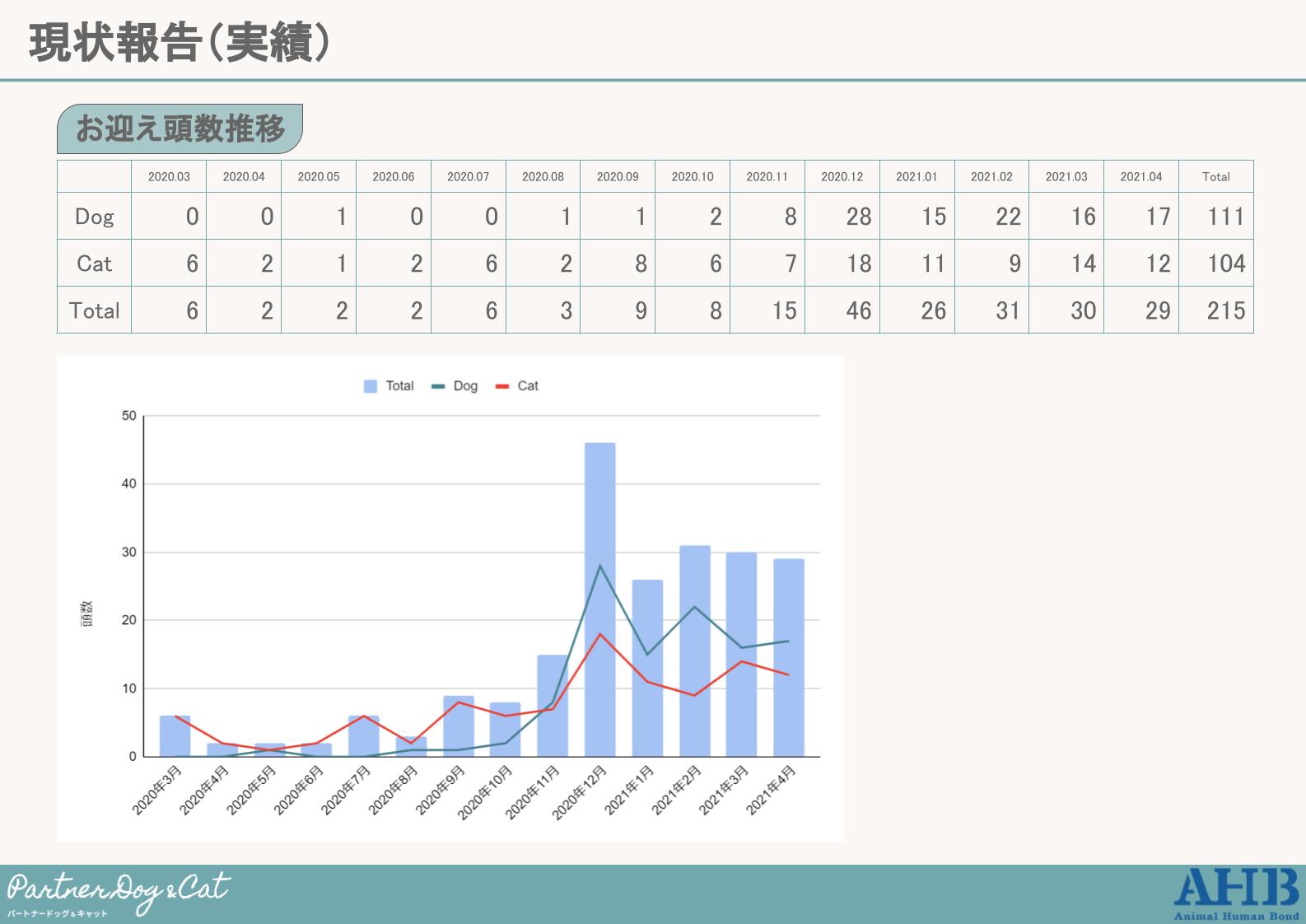The image size is (1306, 924).
Task: Click the Cat total cell showing 104
Action: pos(1216,264)
